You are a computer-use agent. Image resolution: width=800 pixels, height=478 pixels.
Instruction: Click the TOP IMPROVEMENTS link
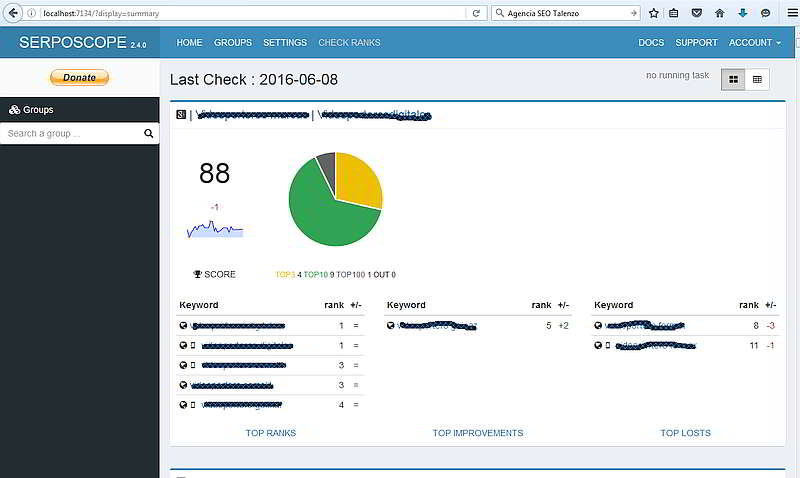coord(477,433)
